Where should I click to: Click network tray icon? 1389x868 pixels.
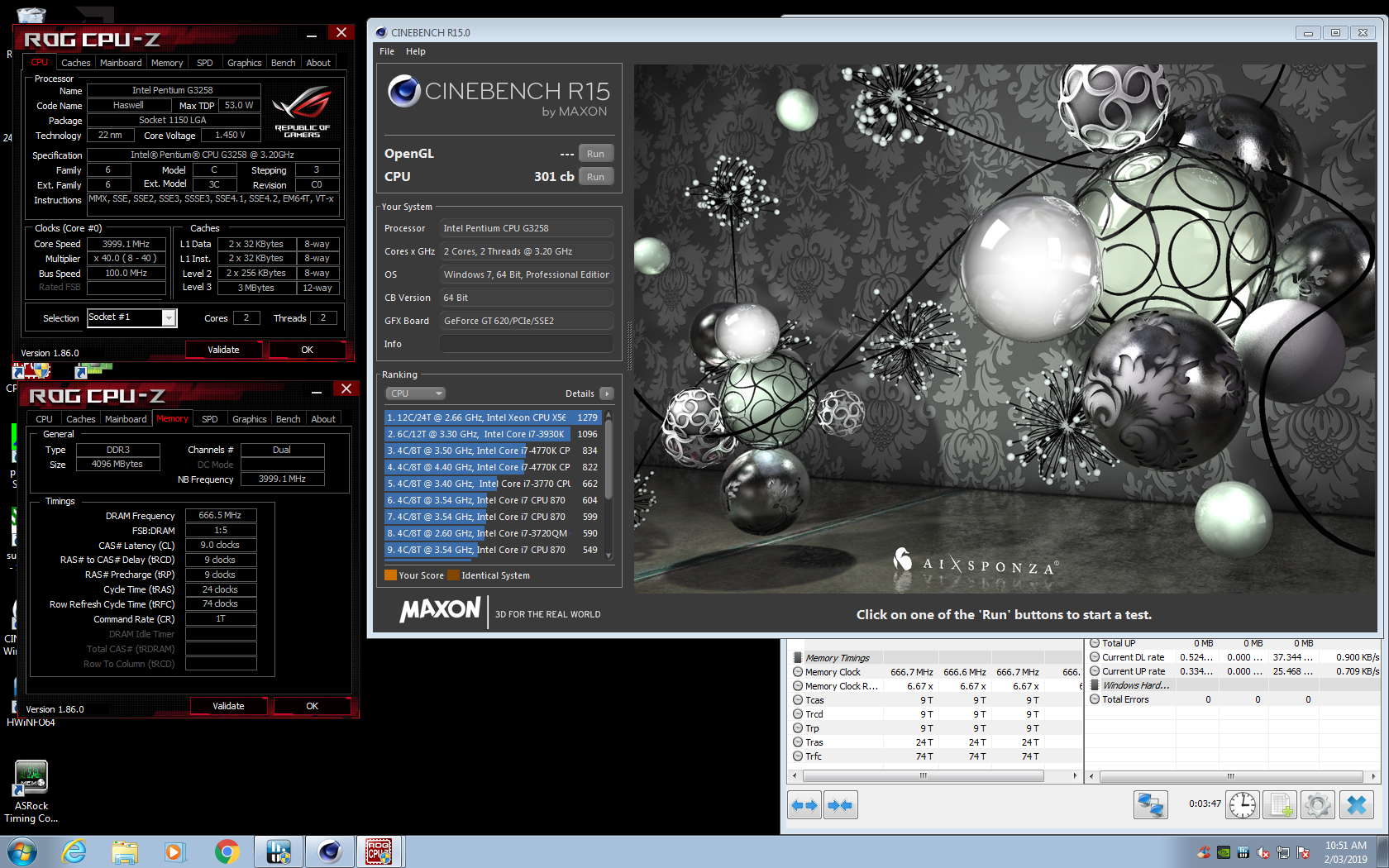(1283, 852)
